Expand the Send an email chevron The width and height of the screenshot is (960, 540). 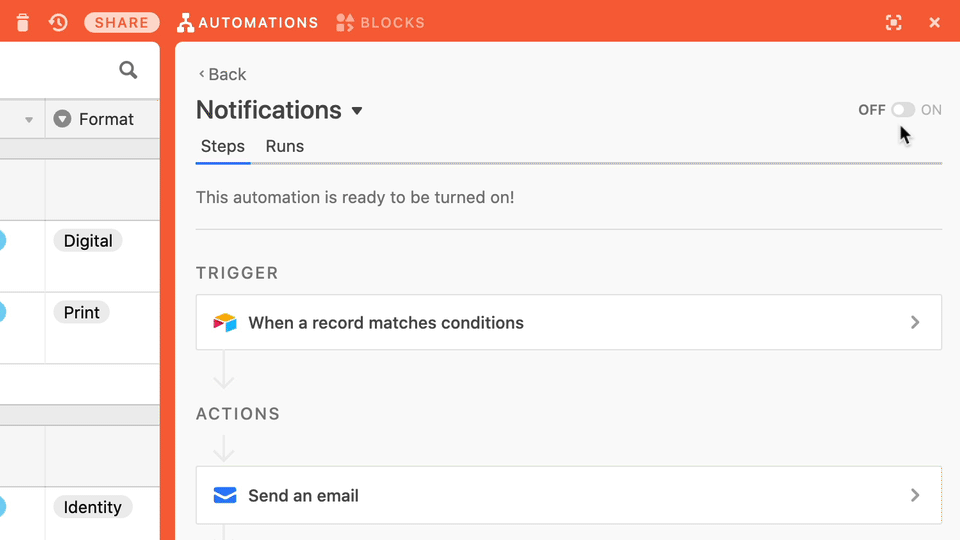[x=915, y=495]
